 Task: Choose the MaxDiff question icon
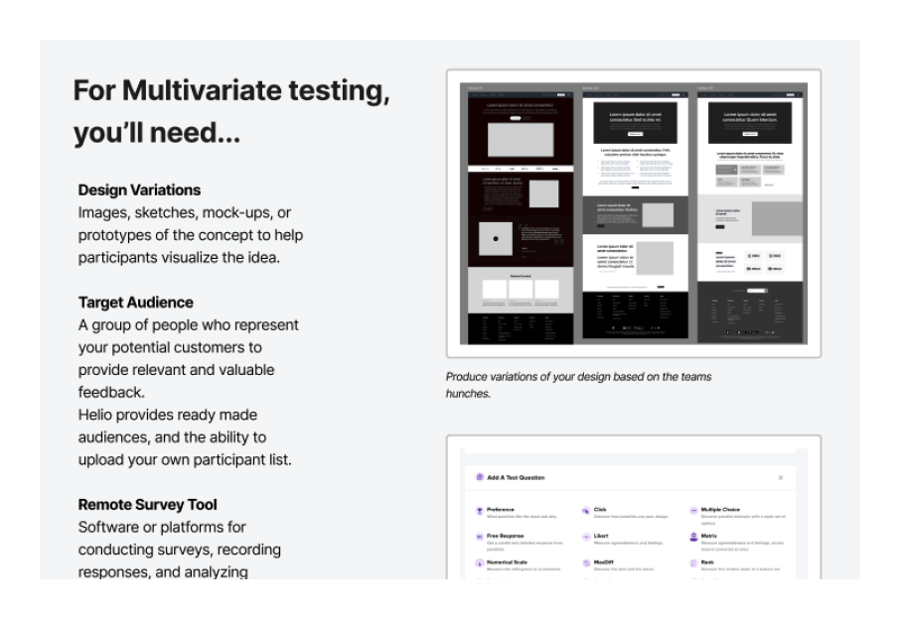[586, 563]
